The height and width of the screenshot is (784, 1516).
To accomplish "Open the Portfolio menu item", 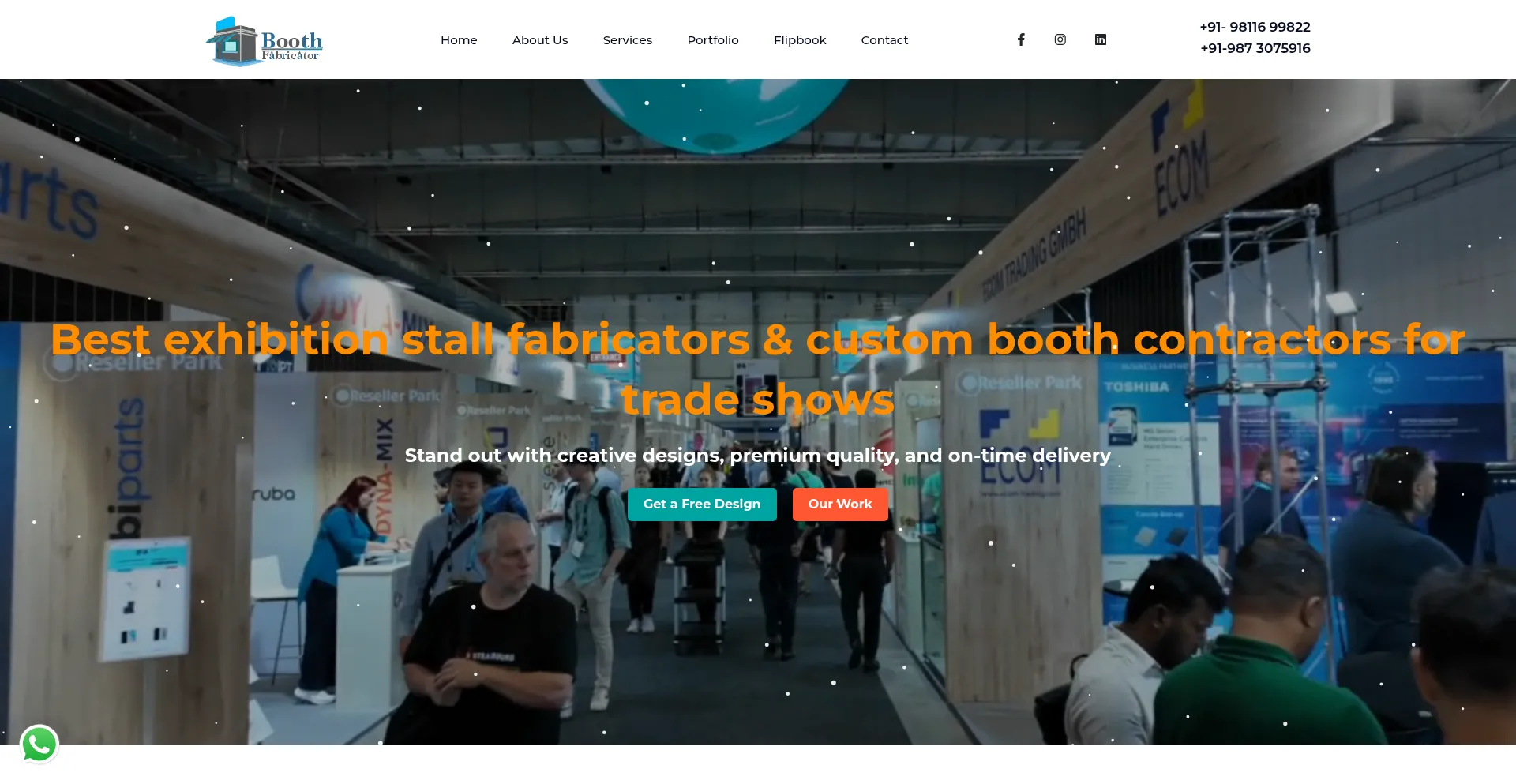I will click(713, 39).
